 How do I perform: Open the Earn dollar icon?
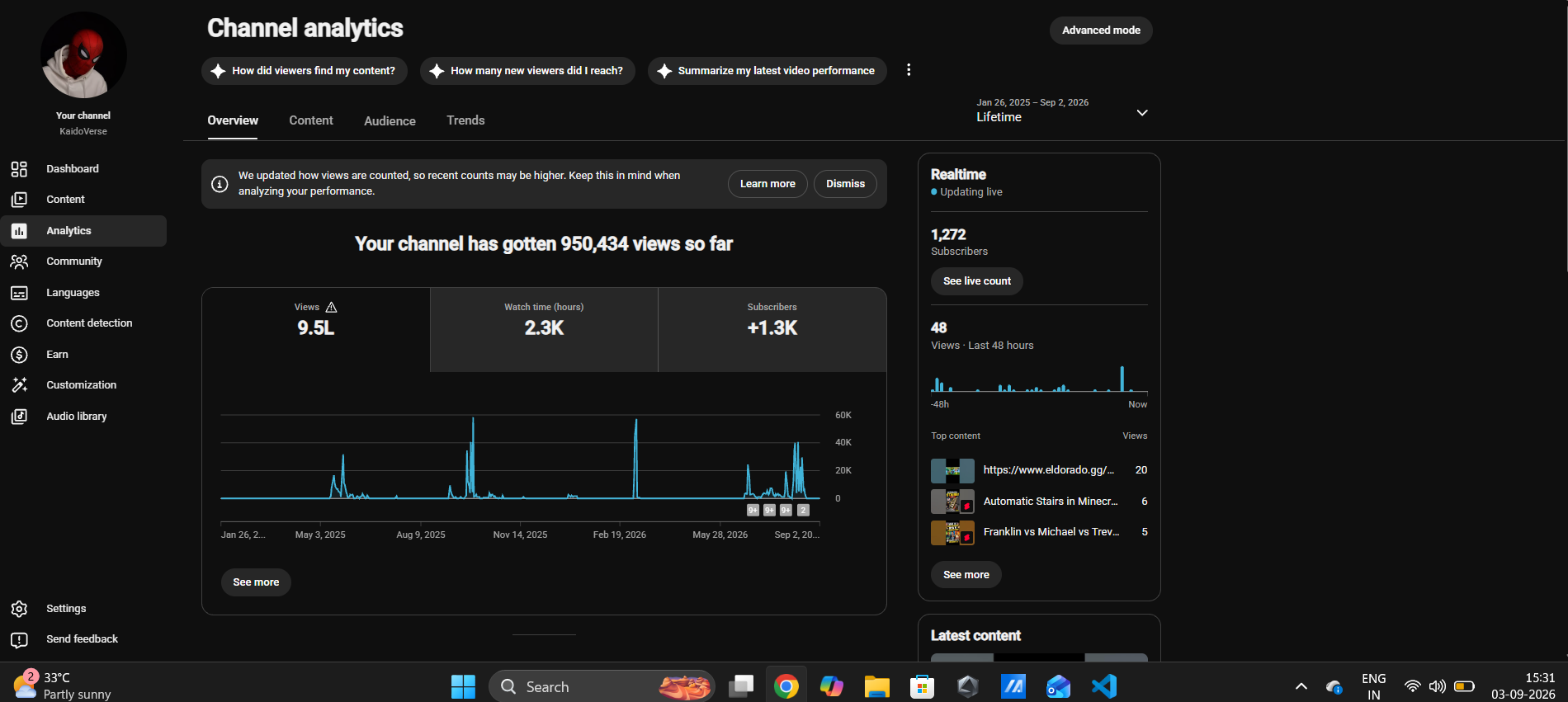click(x=19, y=355)
